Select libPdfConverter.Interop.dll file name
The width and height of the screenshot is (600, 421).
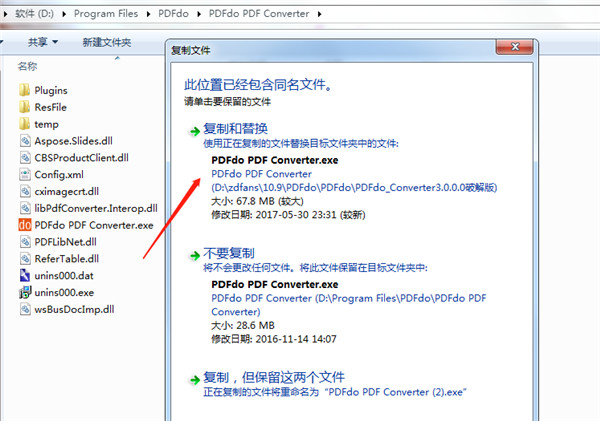click(96, 208)
